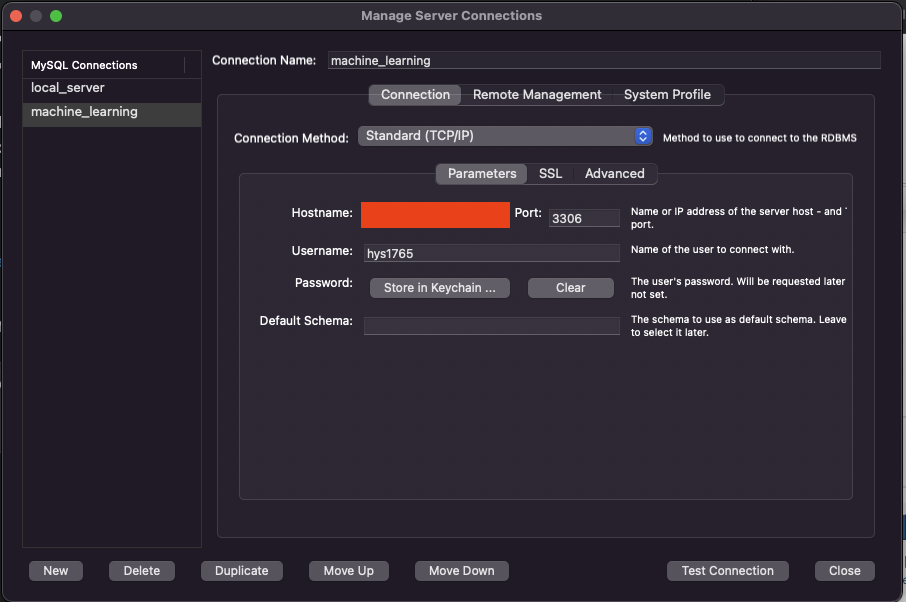
Task: Select the Parameters sub-tab
Action: point(482,174)
